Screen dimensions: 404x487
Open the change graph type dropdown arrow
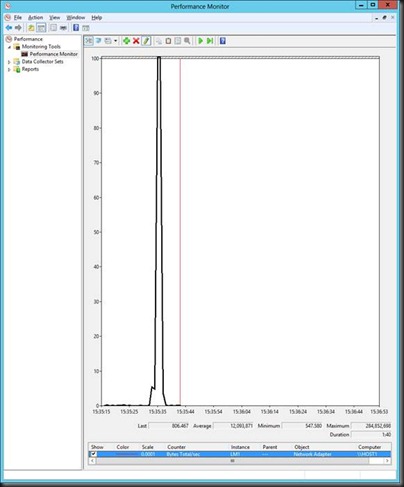click(115, 41)
